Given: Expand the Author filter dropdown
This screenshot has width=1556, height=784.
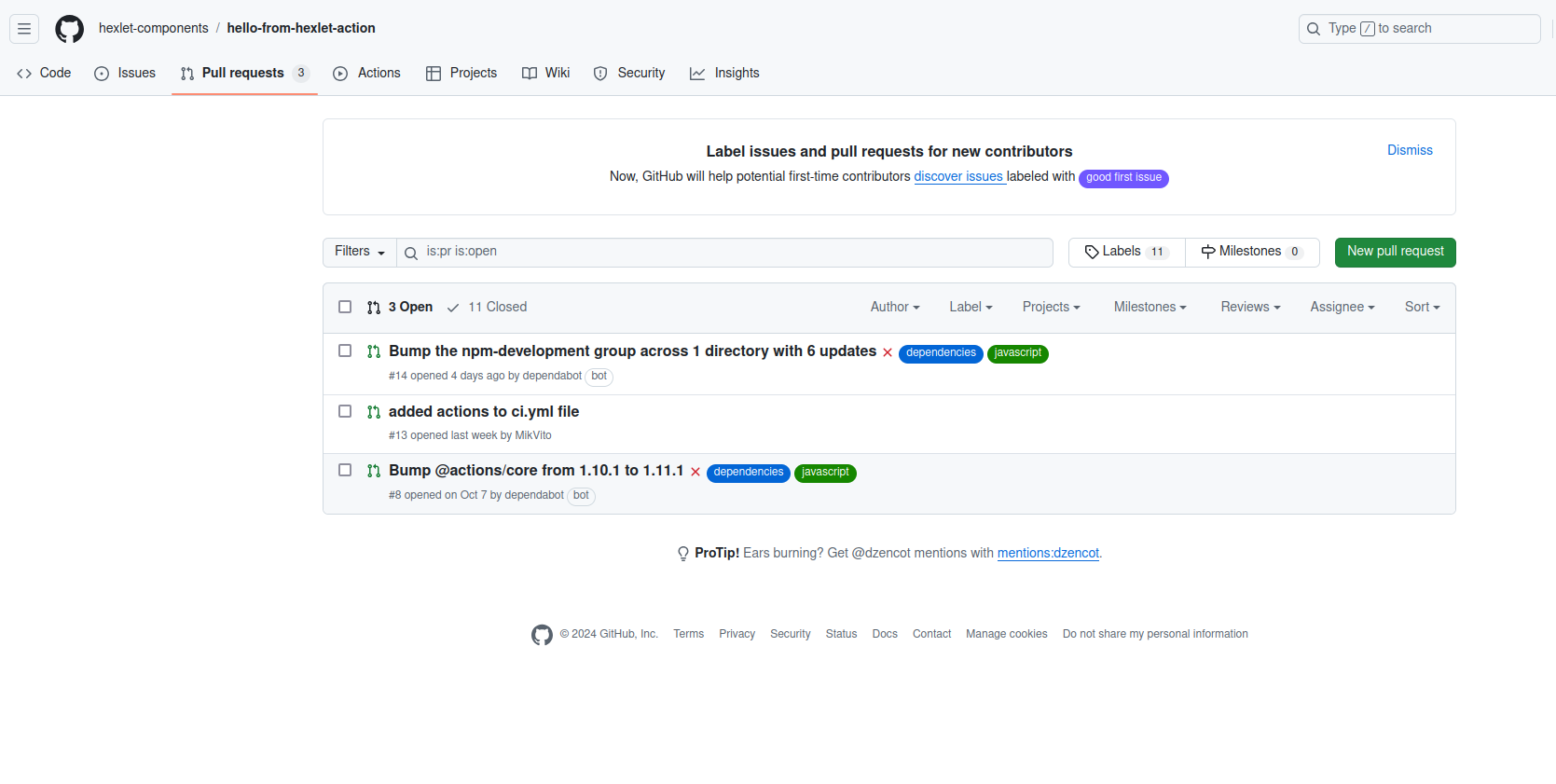Looking at the screenshot, I should (895, 307).
